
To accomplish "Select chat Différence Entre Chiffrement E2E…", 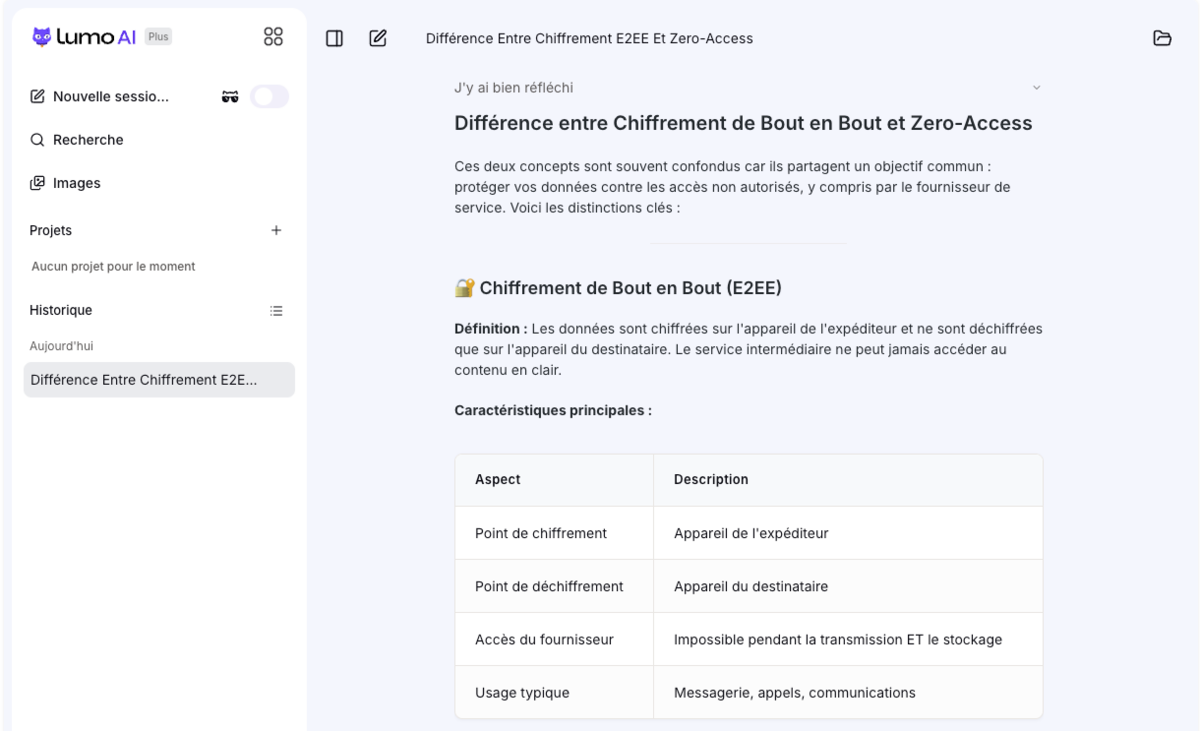I will tap(159, 380).
